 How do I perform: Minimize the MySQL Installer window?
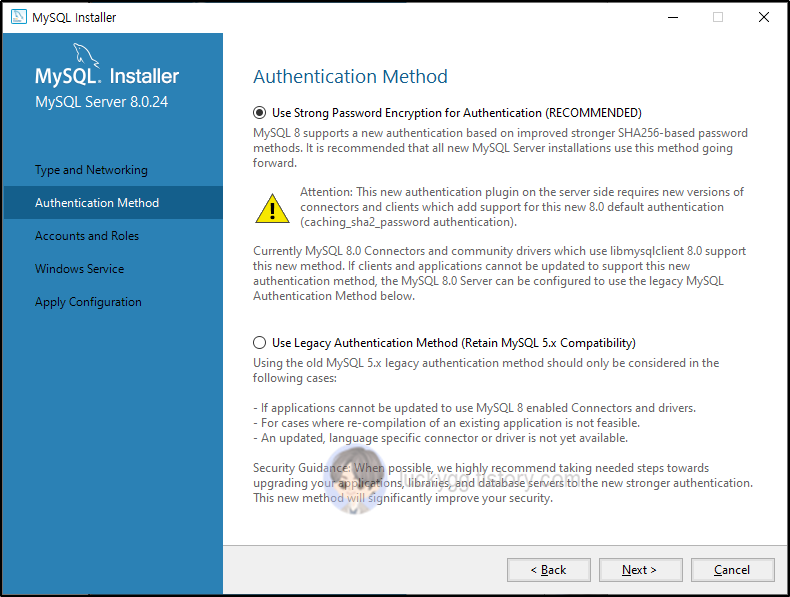673,17
